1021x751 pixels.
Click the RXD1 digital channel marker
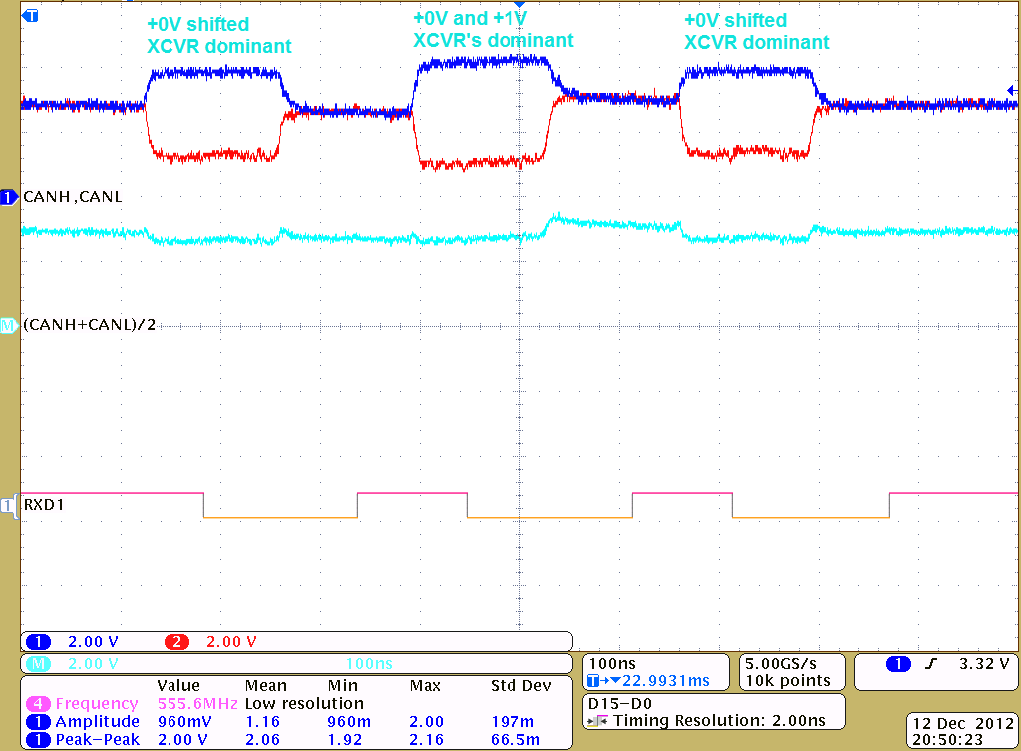pos(10,505)
